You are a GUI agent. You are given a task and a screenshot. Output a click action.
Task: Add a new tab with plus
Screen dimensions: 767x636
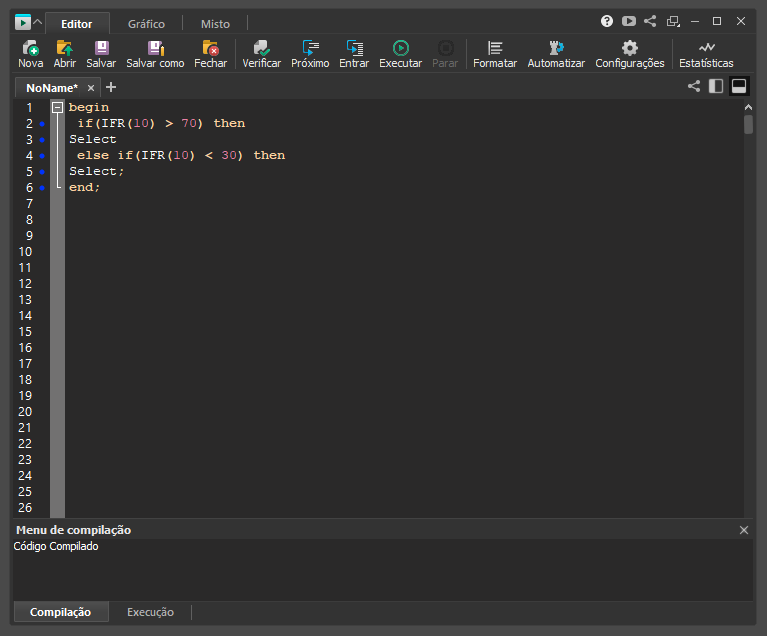(111, 87)
